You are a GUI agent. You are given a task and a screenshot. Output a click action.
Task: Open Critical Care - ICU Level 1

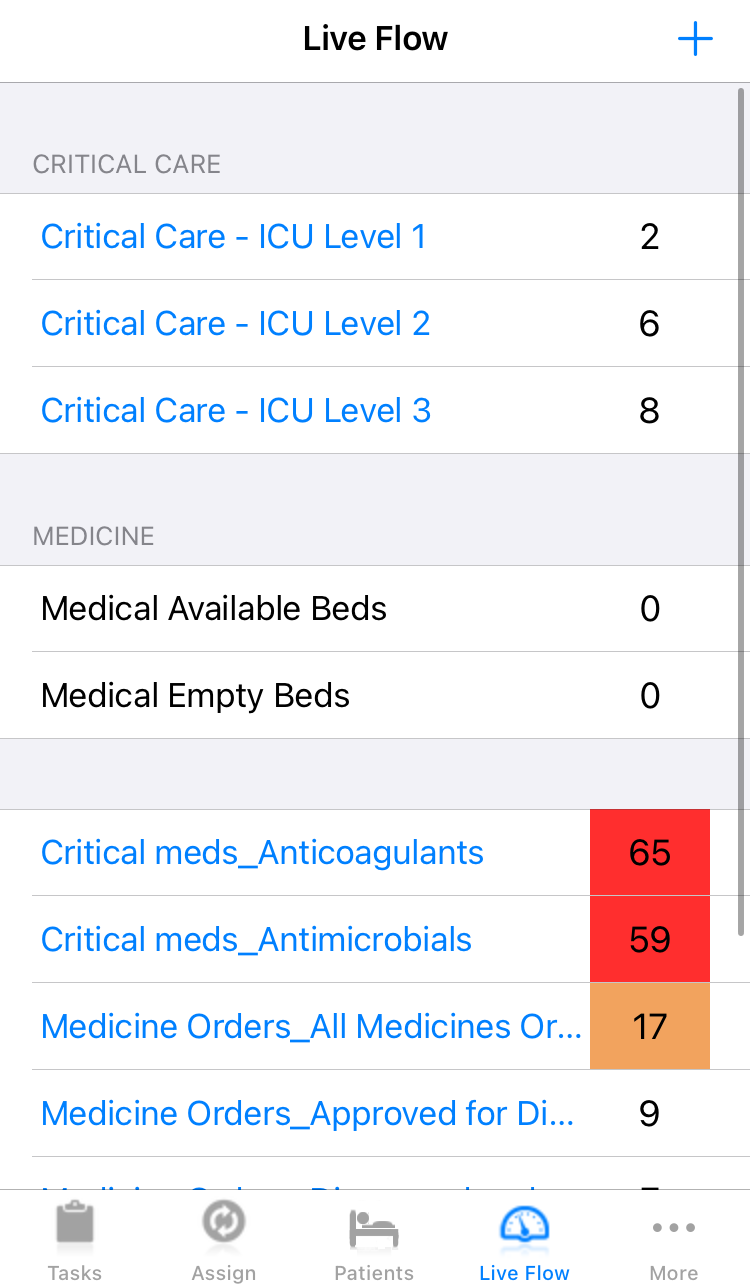[233, 237]
